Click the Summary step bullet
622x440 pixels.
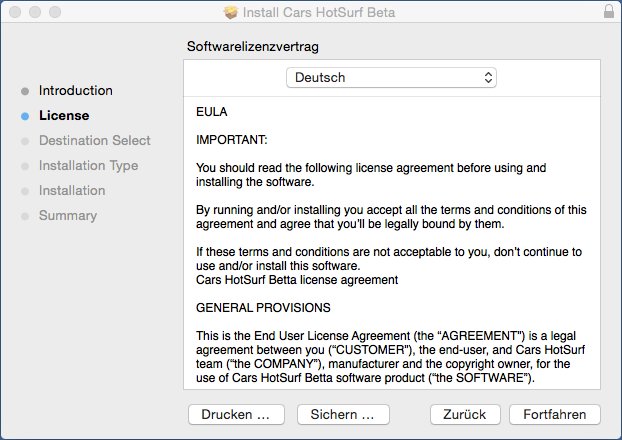point(25,216)
